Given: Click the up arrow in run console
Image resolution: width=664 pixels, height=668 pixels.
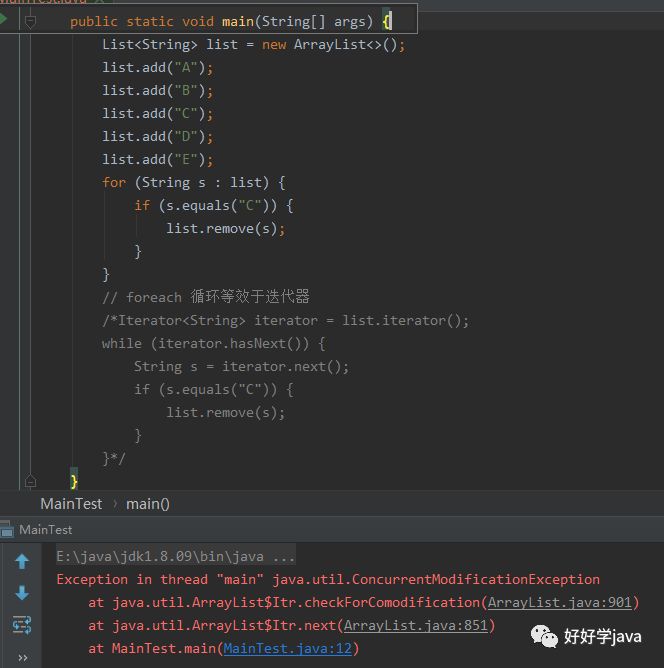Looking at the screenshot, I should tap(22, 561).
